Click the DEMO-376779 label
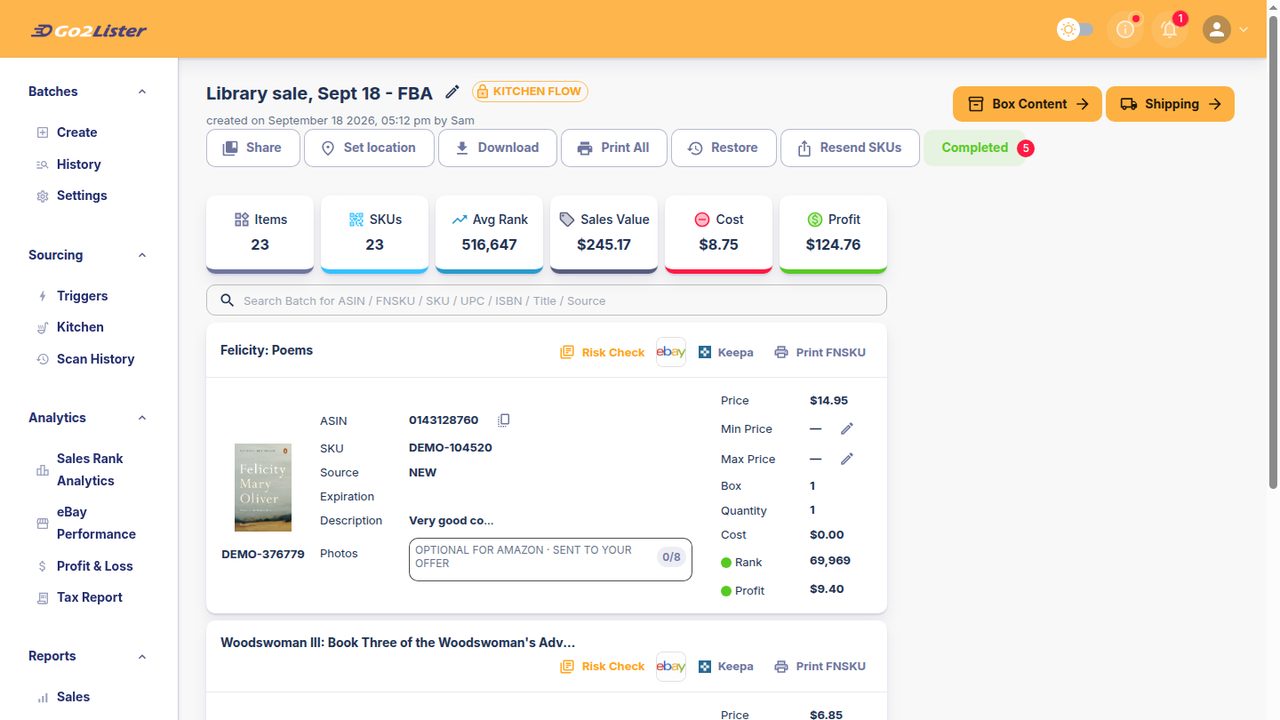The image size is (1280, 720). [263, 553]
